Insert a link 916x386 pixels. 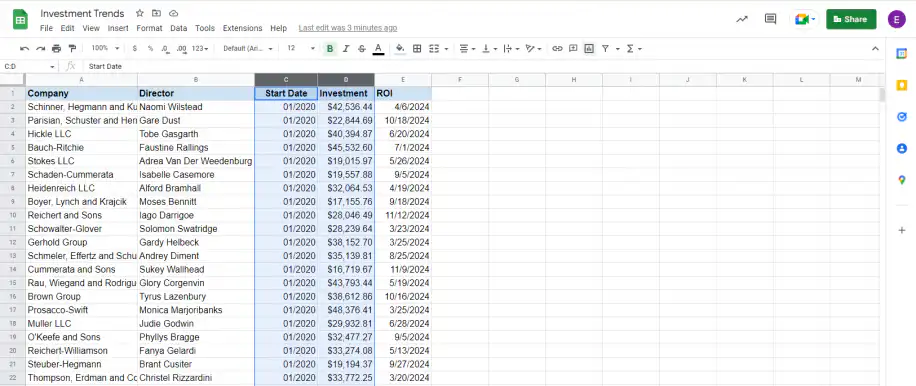(x=557, y=48)
